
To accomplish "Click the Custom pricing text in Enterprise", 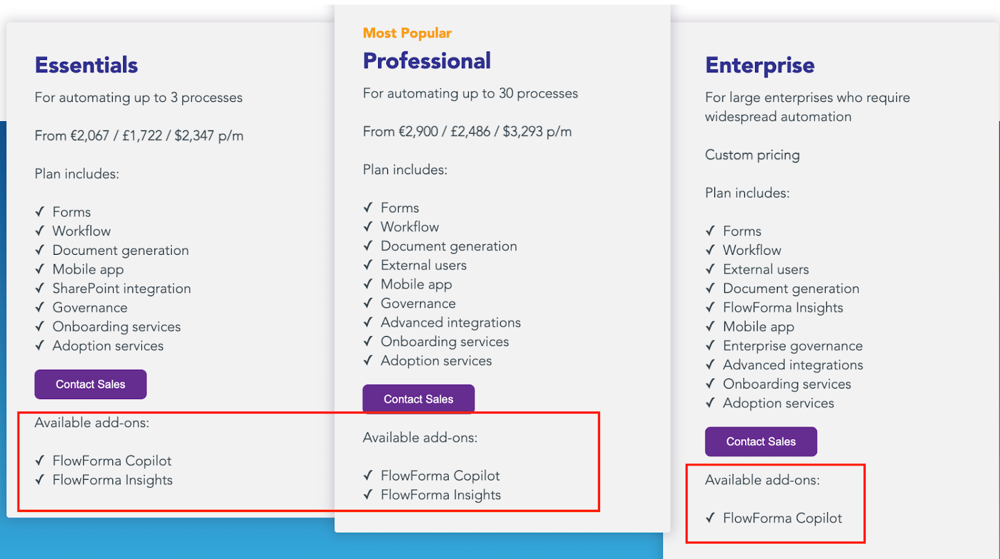I will (x=752, y=155).
